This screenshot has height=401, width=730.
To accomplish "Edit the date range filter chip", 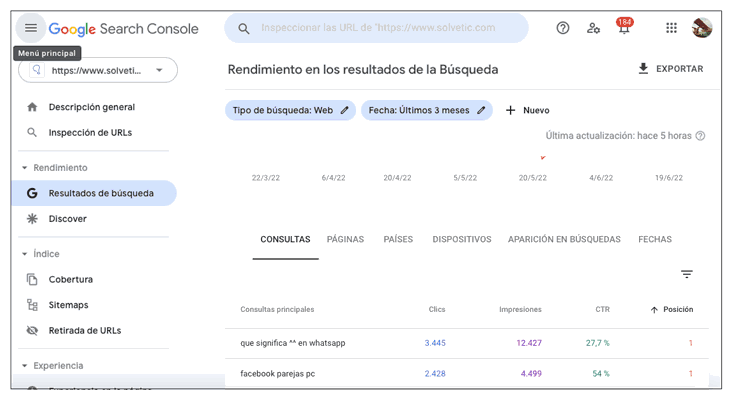I will click(x=426, y=110).
